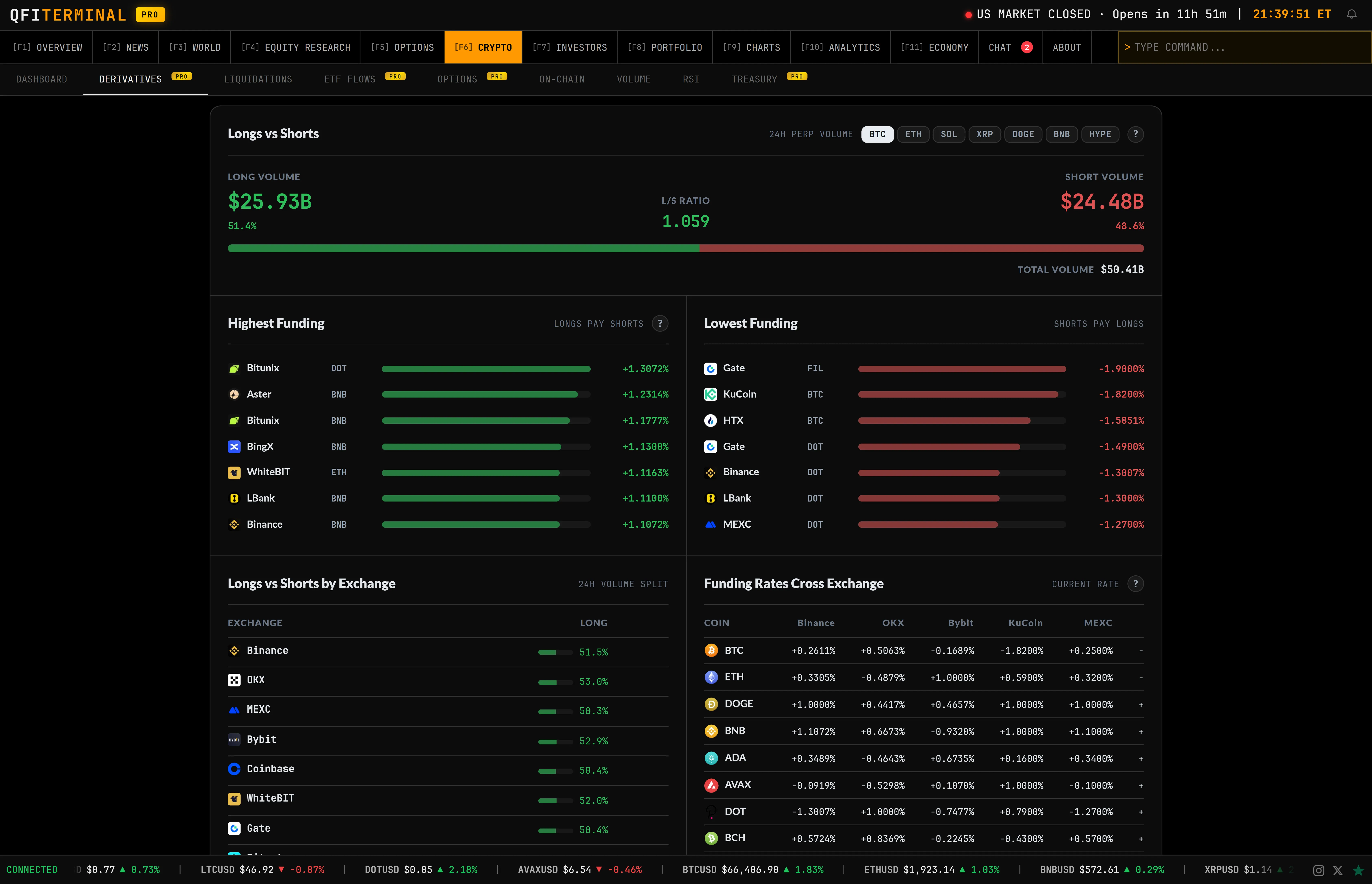Click the KuCoin logo in Lowest Funding
The height and width of the screenshot is (884, 1372).
[710, 394]
